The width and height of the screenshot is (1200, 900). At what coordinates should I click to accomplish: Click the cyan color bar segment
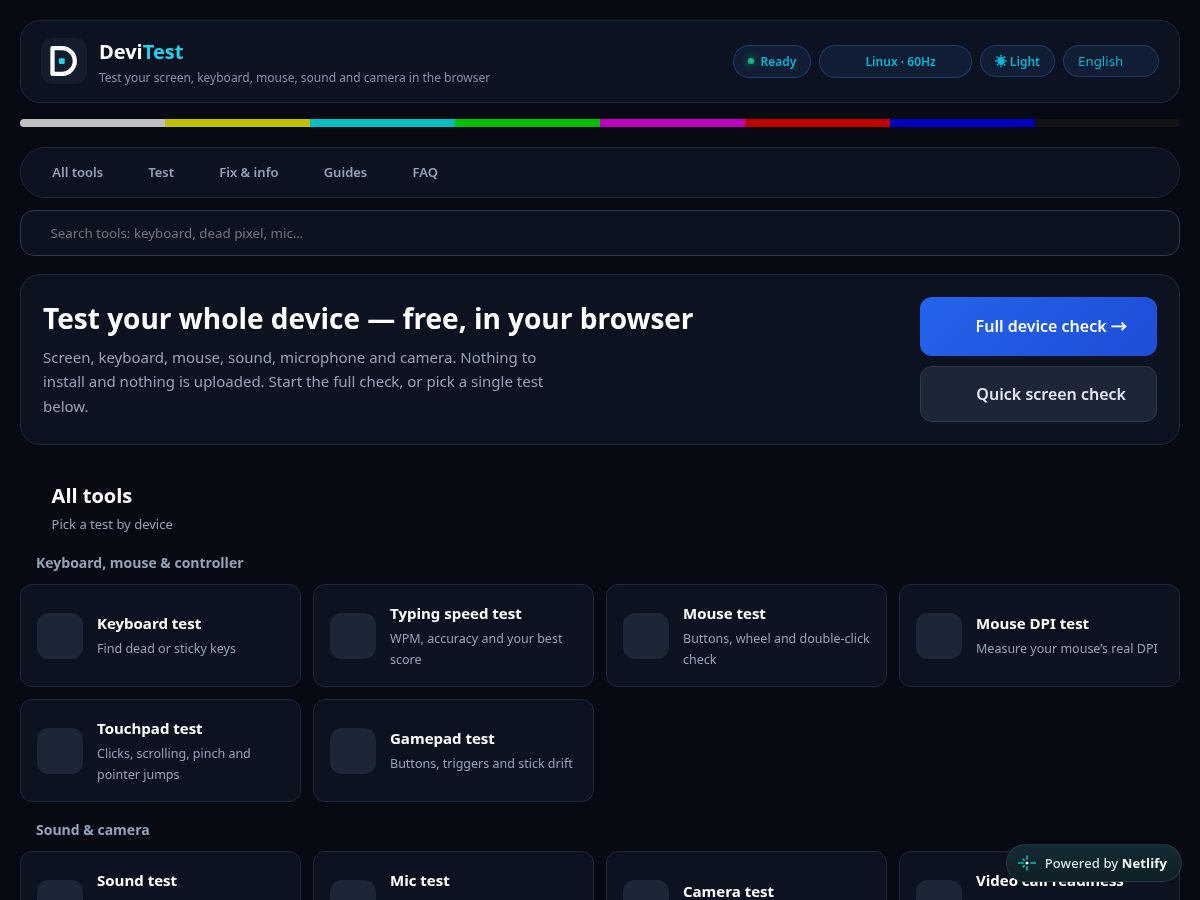tap(382, 123)
